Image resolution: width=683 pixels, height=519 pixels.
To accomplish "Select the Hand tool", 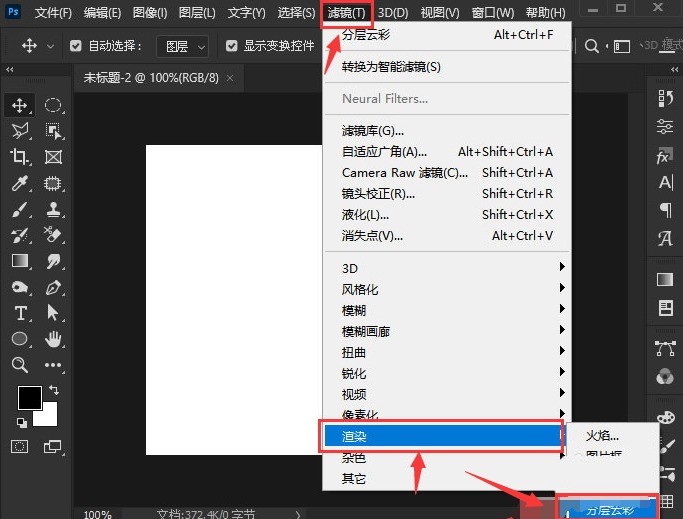I will point(53,339).
